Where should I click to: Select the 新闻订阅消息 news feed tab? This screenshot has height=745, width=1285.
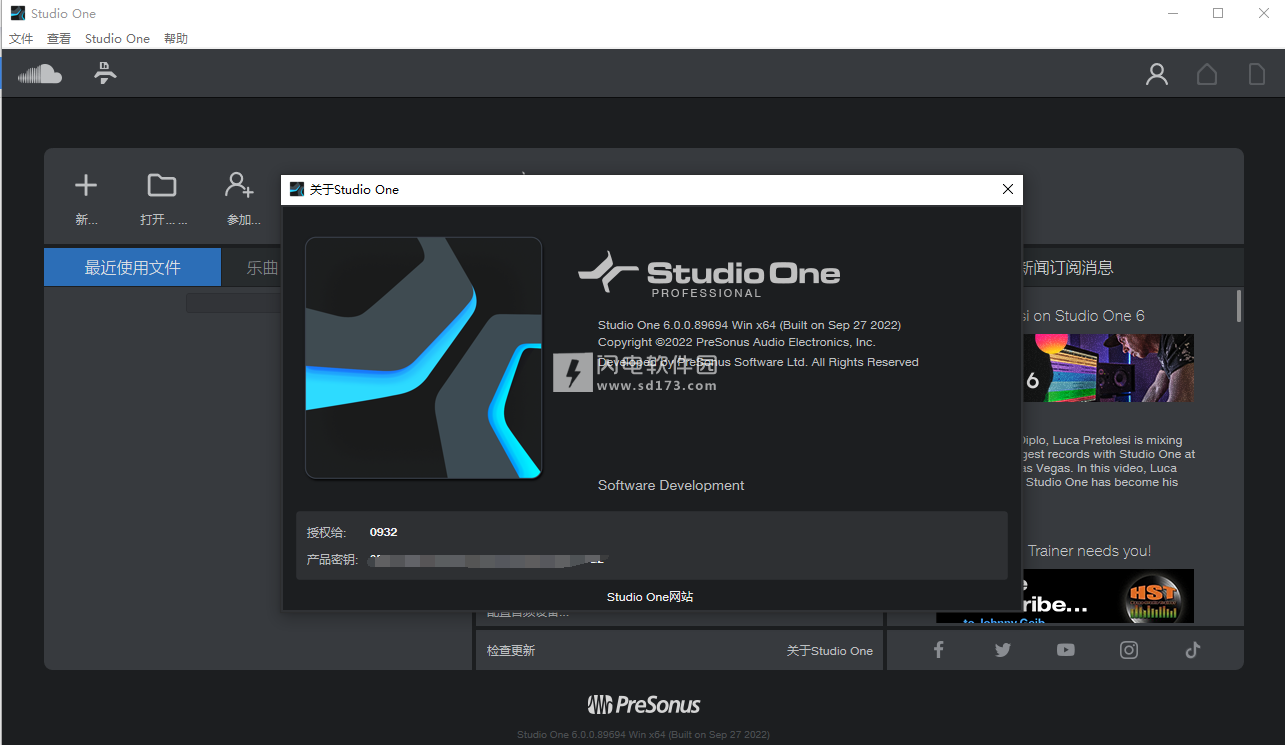(1066, 267)
